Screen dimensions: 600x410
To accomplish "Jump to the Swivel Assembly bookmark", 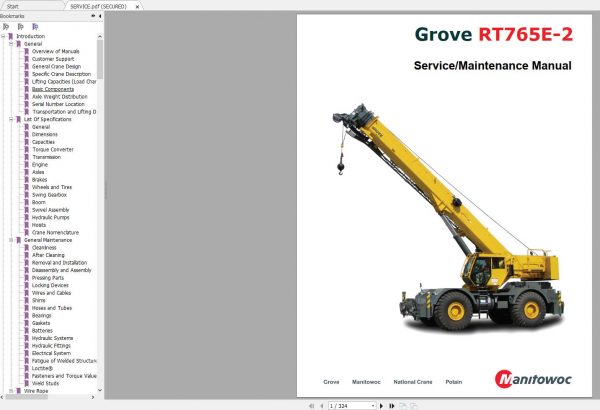I will pos(51,210).
